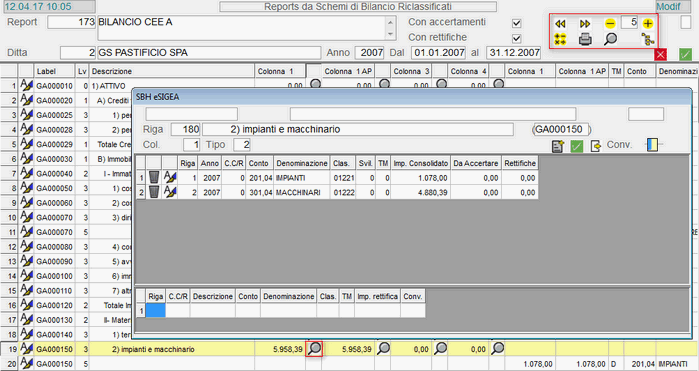The image size is (699, 371).
Task: Click the GA000150 code field in dialog
Action: point(561,129)
